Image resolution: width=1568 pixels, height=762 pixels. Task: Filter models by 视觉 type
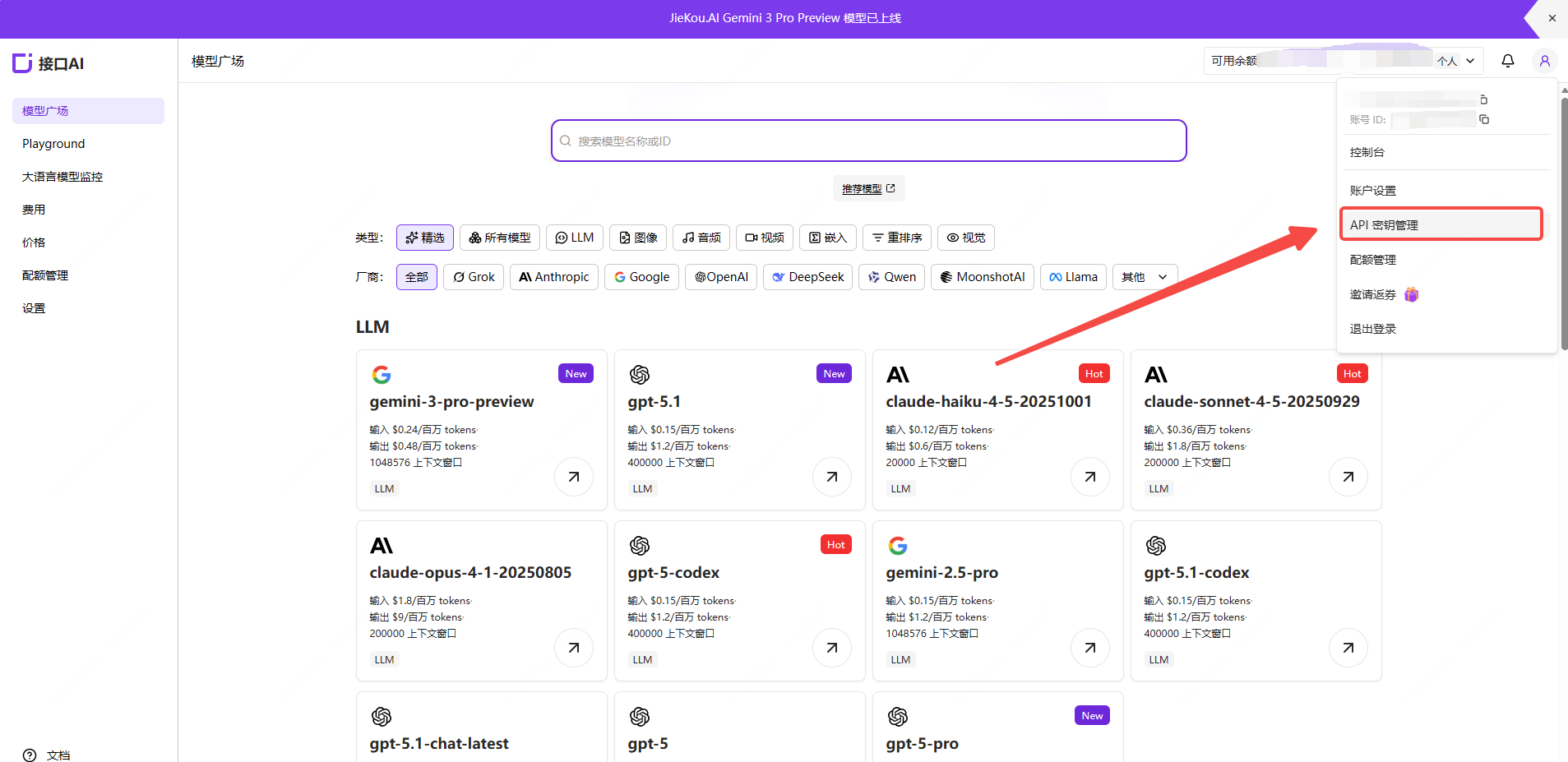pos(966,238)
